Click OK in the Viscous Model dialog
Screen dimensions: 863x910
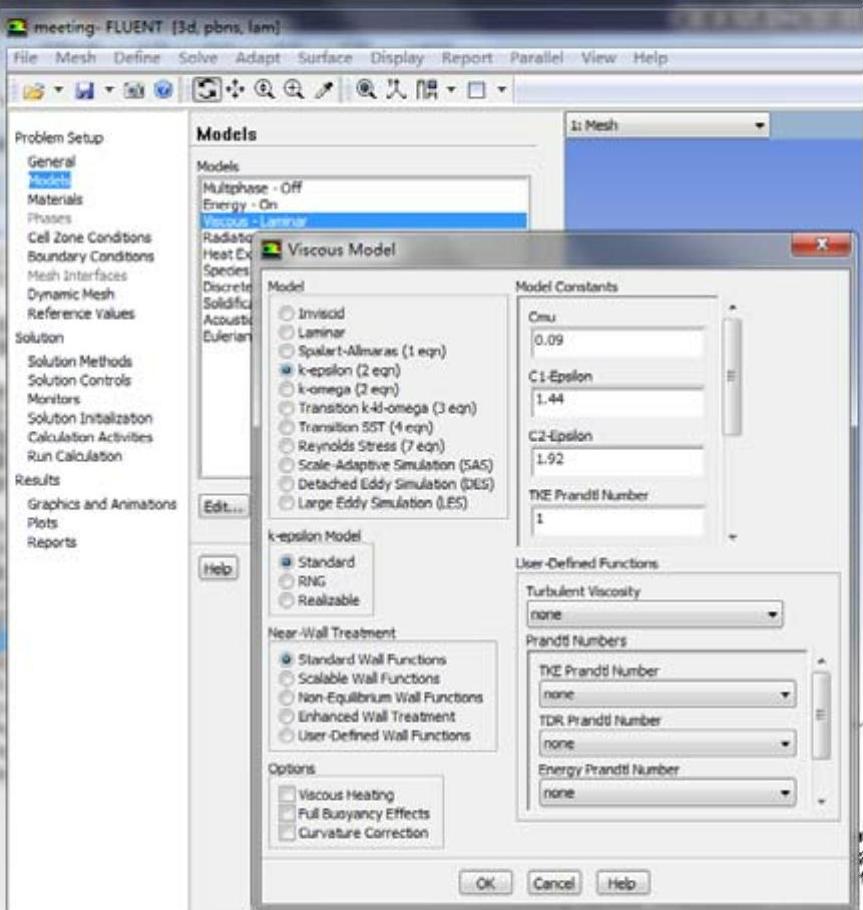[x=485, y=883]
